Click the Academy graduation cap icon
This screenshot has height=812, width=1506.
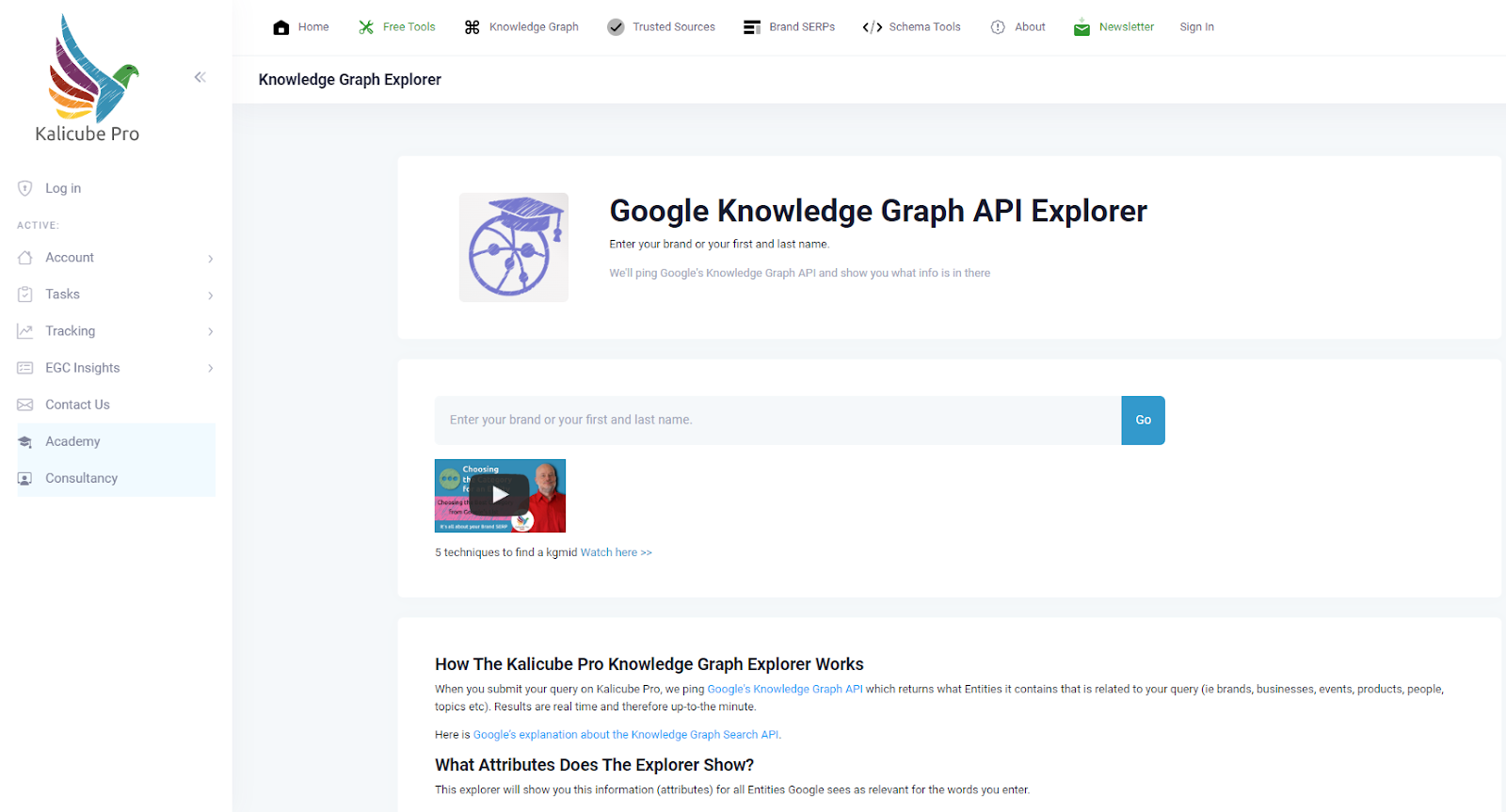25,441
